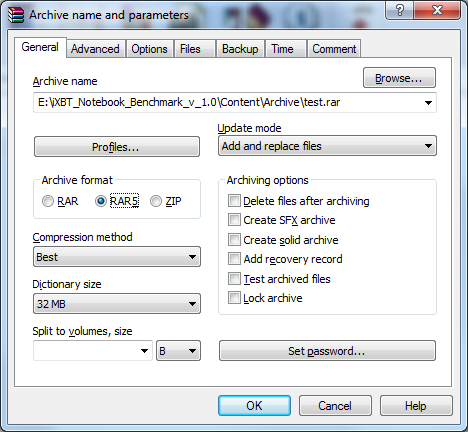Open the Profiles button

[117, 147]
